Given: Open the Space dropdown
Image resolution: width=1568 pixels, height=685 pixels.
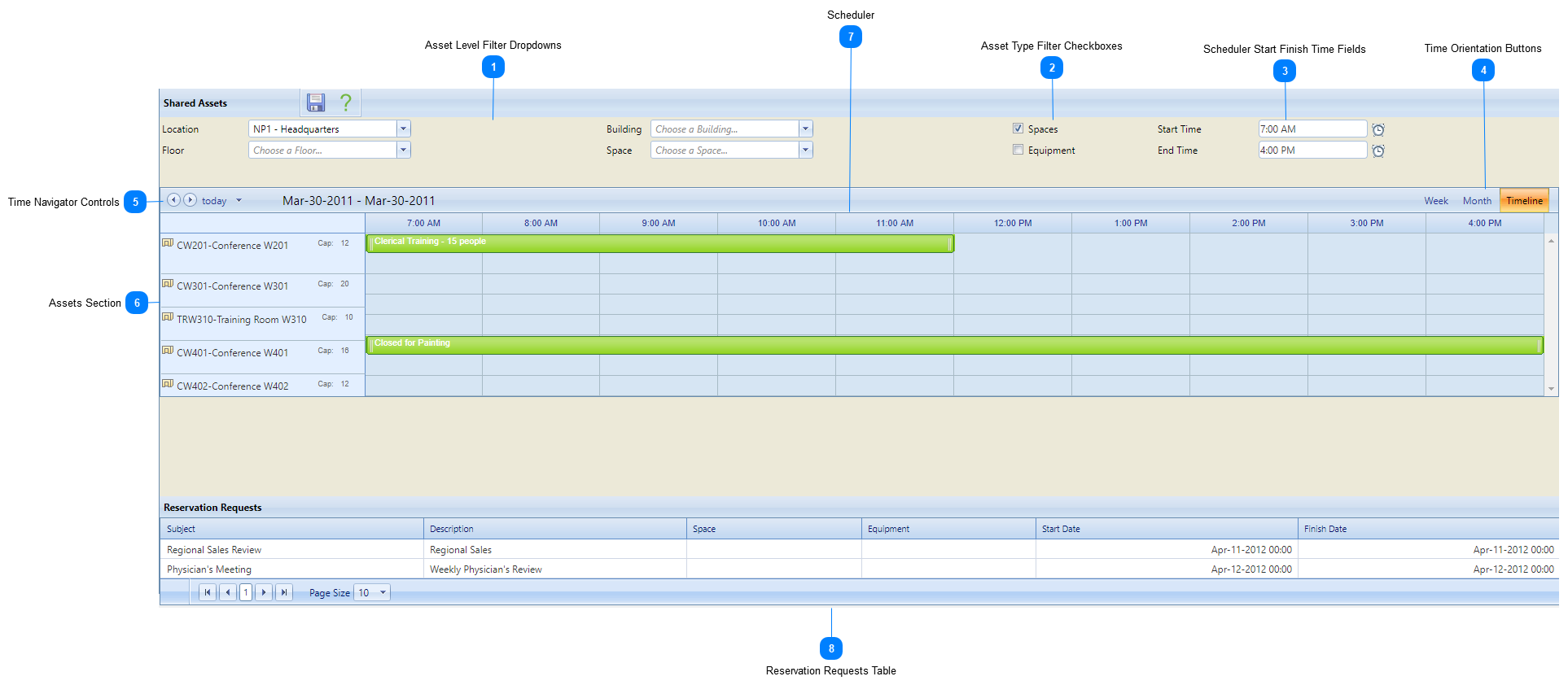Looking at the screenshot, I should click(x=805, y=150).
